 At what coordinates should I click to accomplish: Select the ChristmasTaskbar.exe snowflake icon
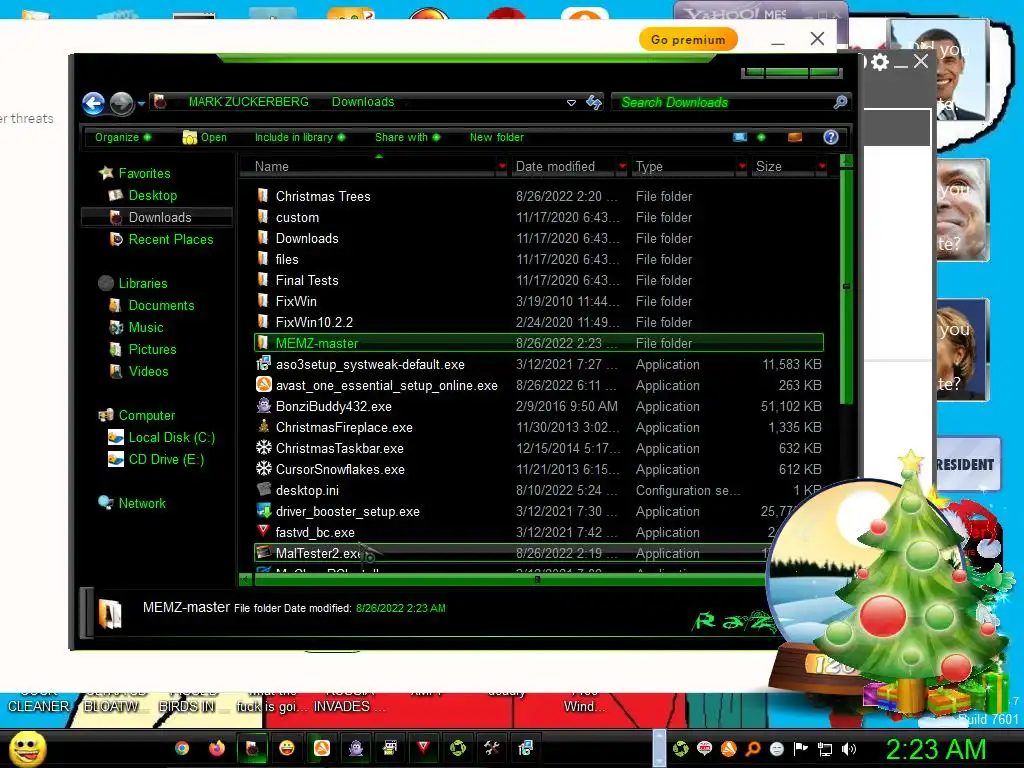(263, 448)
